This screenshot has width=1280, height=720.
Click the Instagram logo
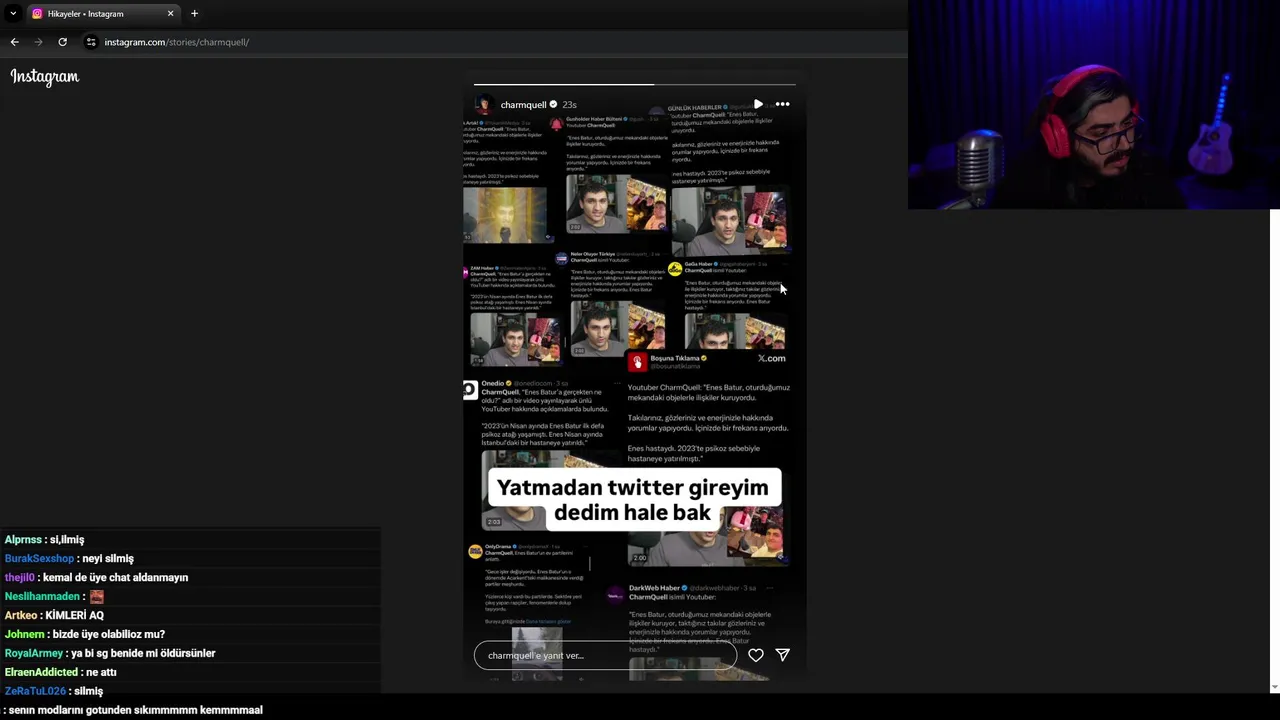pyautogui.click(x=44, y=77)
